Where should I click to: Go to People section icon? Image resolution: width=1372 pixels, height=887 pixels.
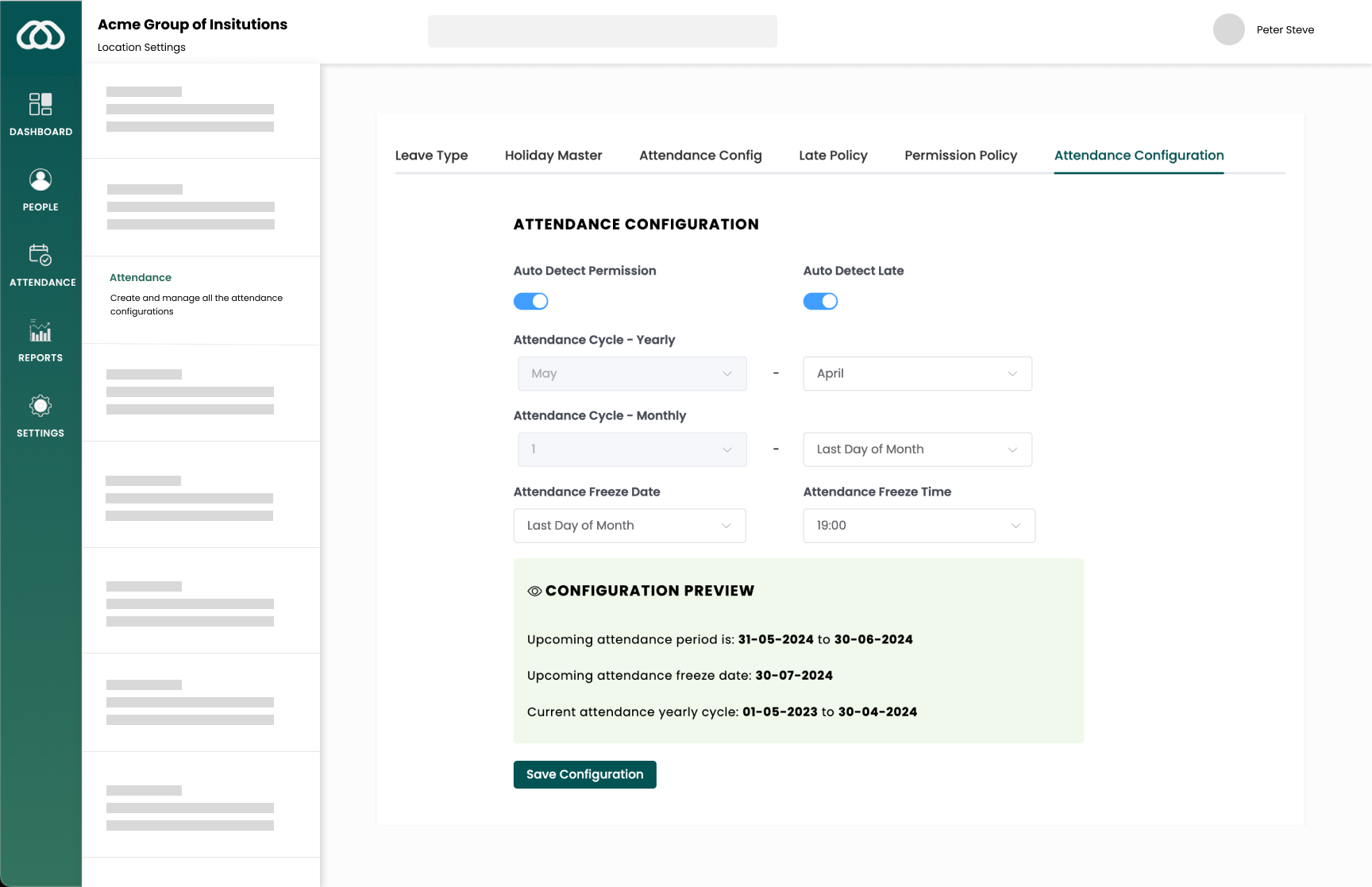pyautogui.click(x=40, y=179)
